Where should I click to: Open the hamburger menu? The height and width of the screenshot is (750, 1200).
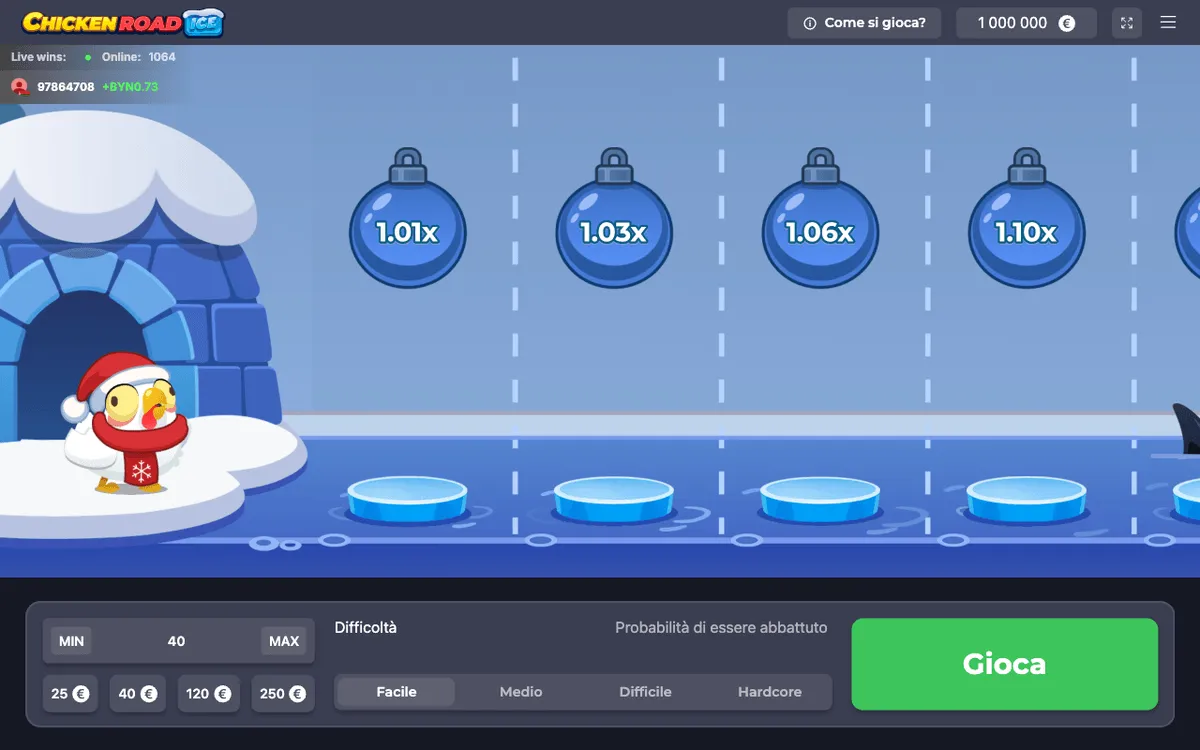click(1168, 22)
